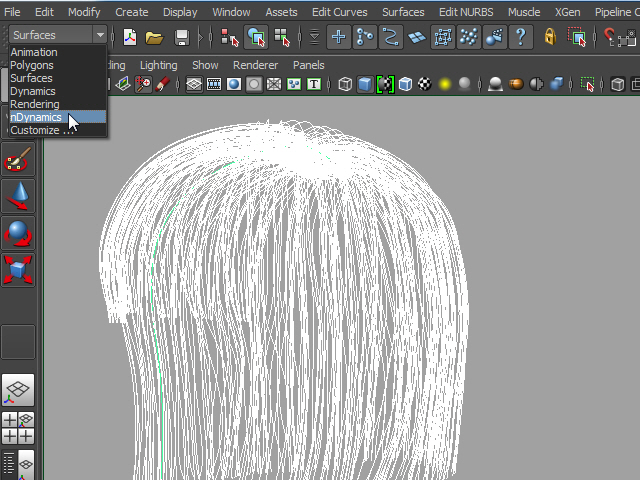Choose Customize from menu set list
Screen dimensions: 640x480
[42, 130]
